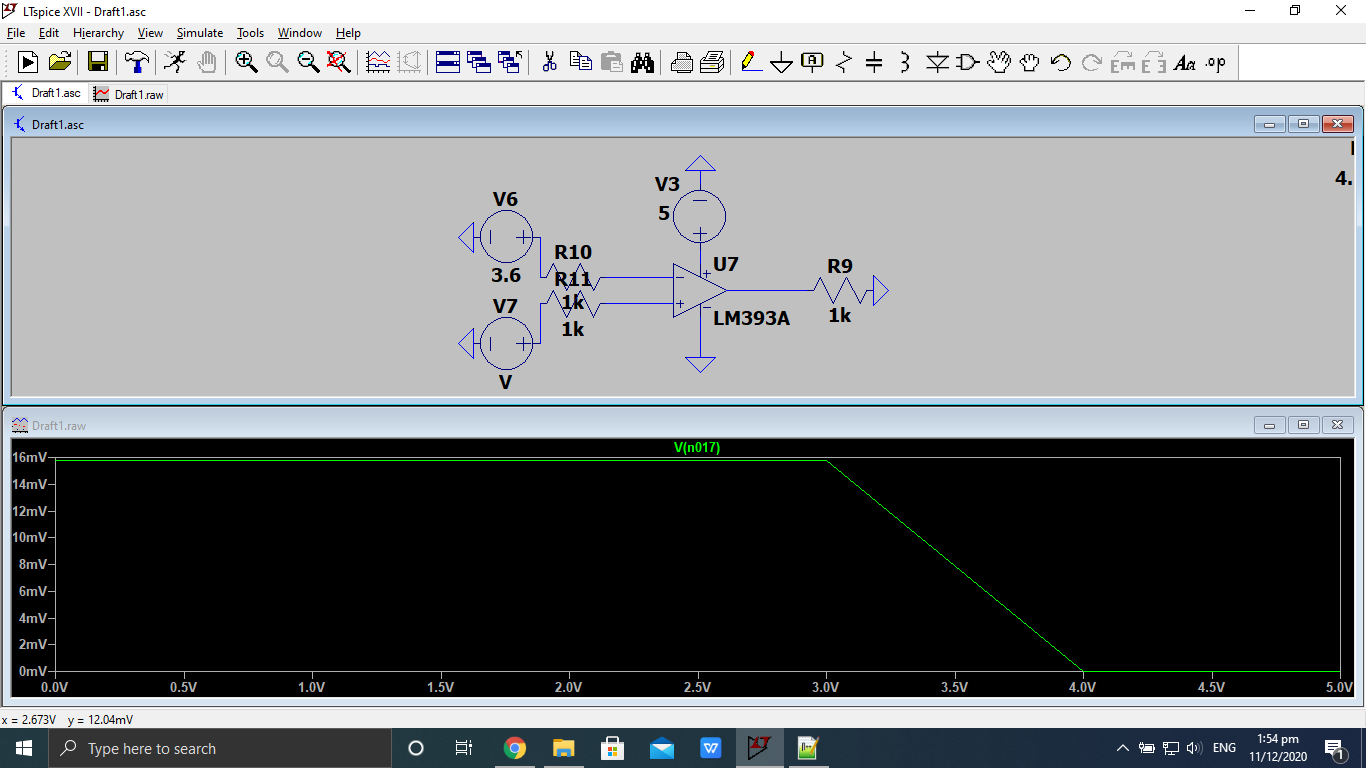Click the Print icon
This screenshot has height=768, width=1366.
[x=712, y=62]
